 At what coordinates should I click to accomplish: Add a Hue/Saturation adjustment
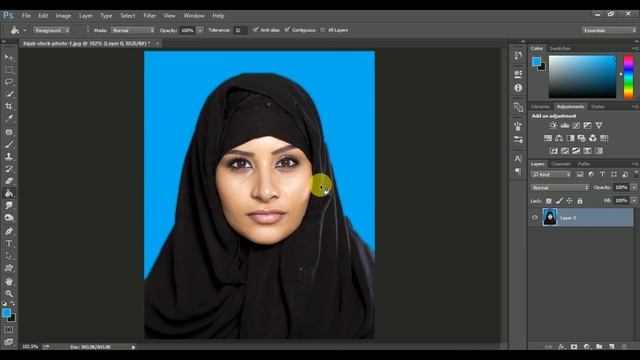point(548,138)
